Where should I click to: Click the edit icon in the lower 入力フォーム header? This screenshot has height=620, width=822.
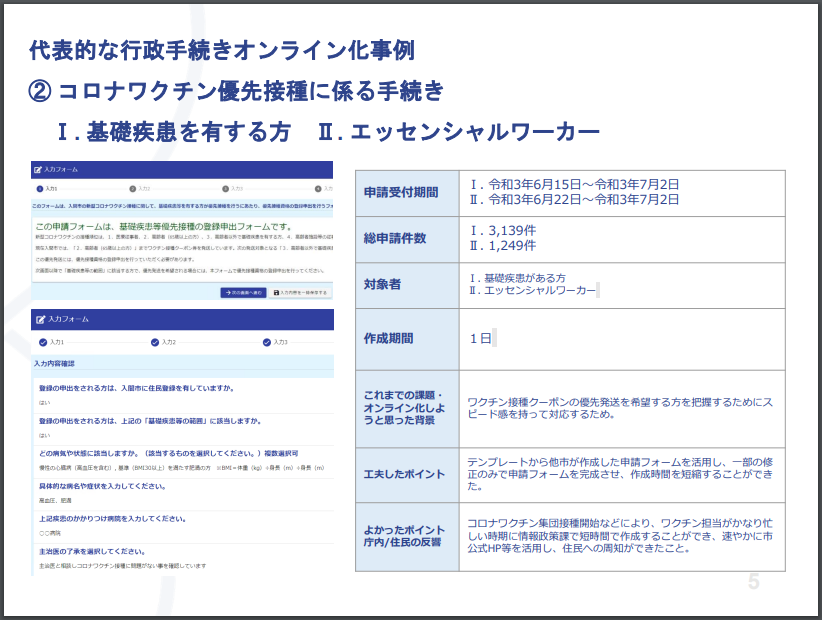40,319
